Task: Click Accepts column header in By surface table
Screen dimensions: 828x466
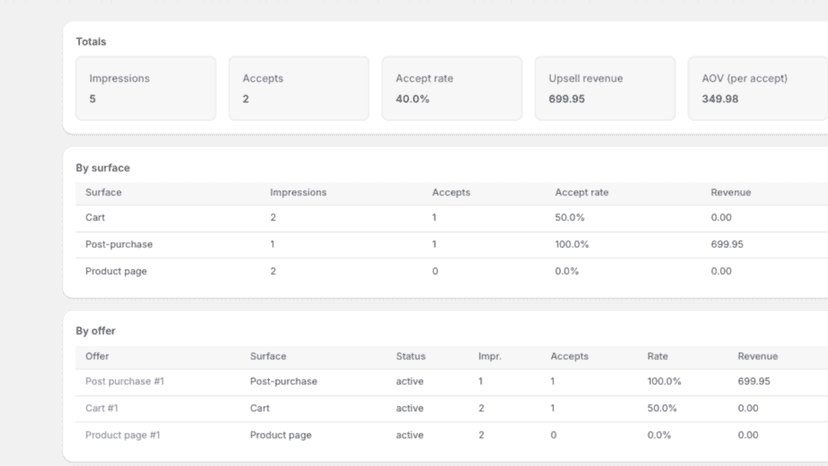Action: [451, 192]
